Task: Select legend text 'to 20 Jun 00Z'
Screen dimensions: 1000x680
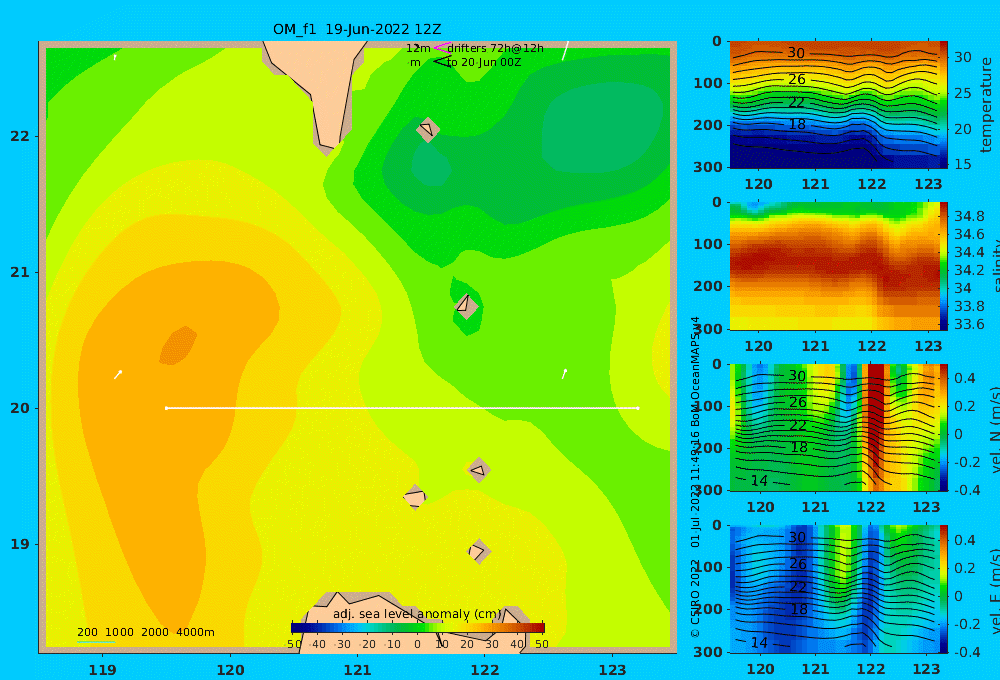Action: pos(484,62)
